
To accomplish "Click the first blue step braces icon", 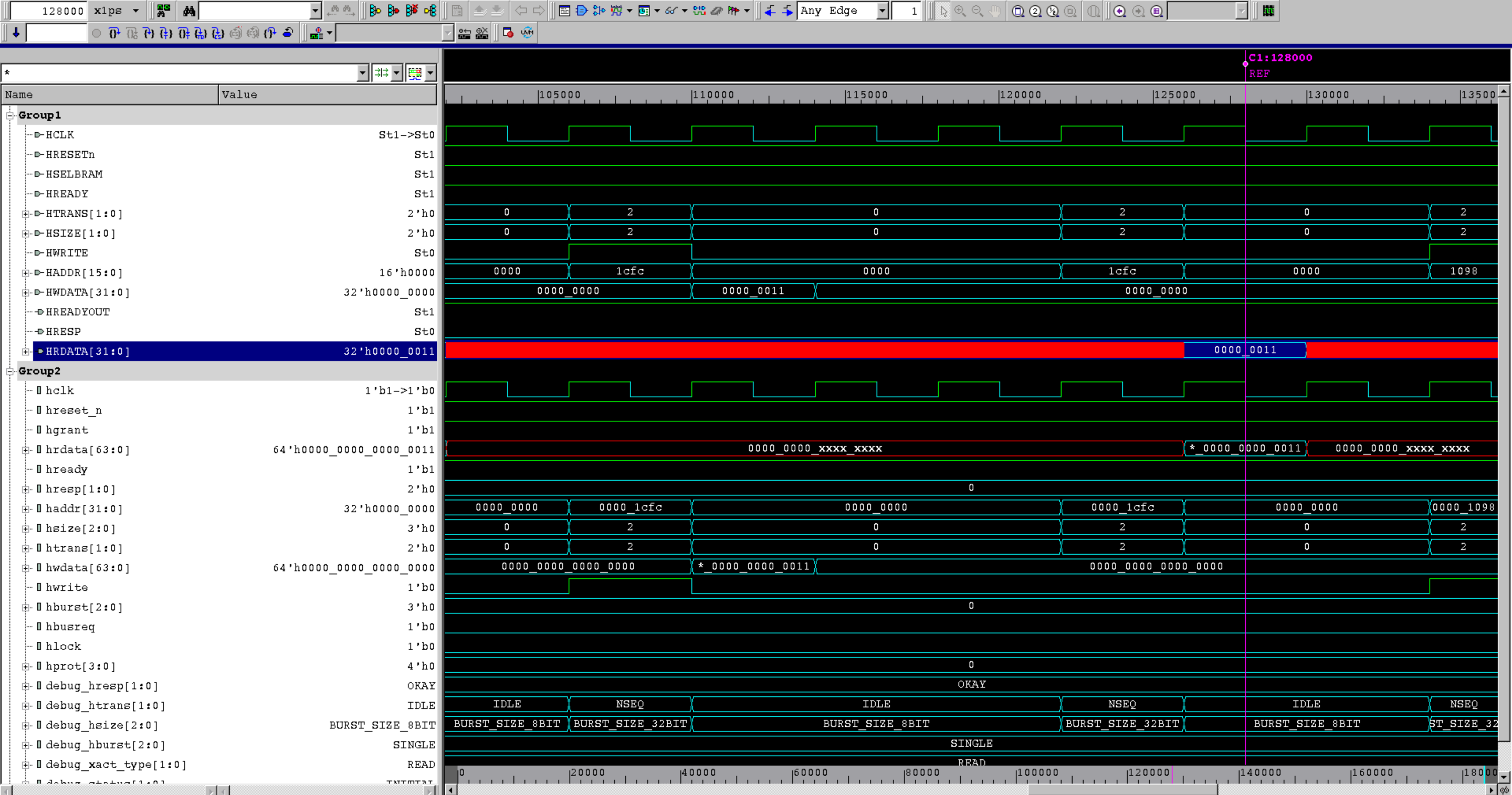I will coord(114,33).
